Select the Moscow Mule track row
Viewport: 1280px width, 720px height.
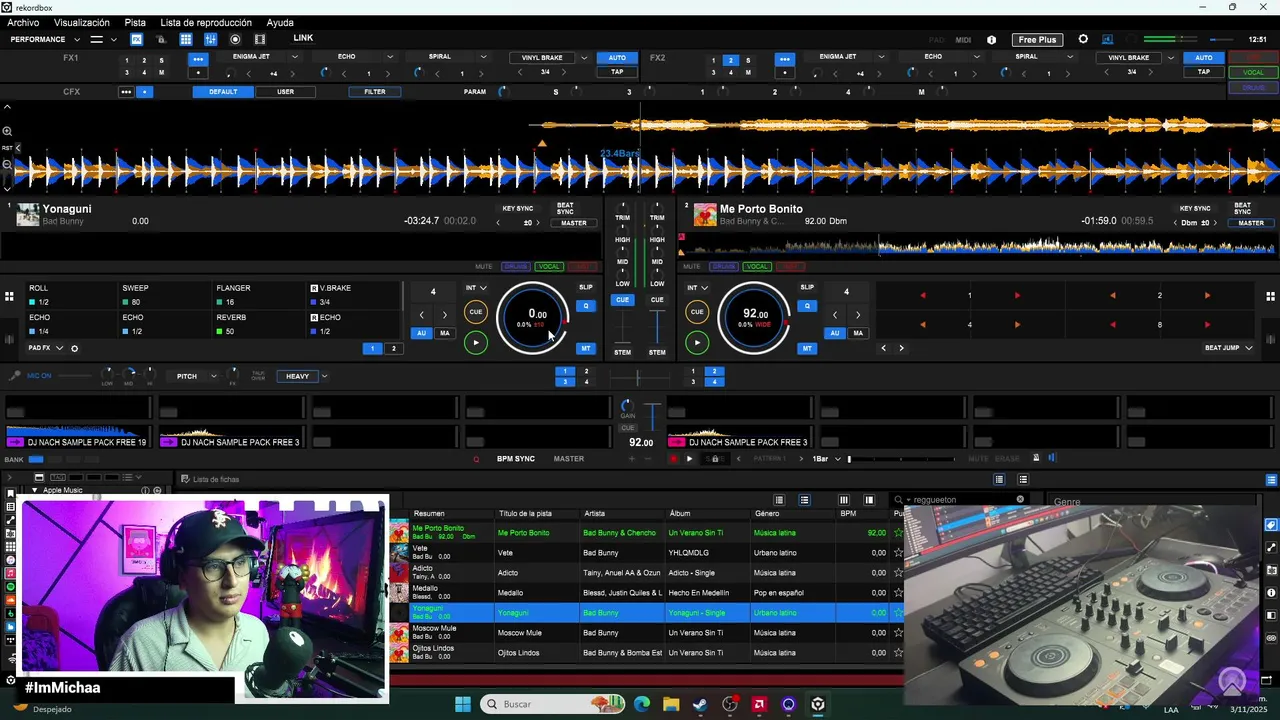648,633
